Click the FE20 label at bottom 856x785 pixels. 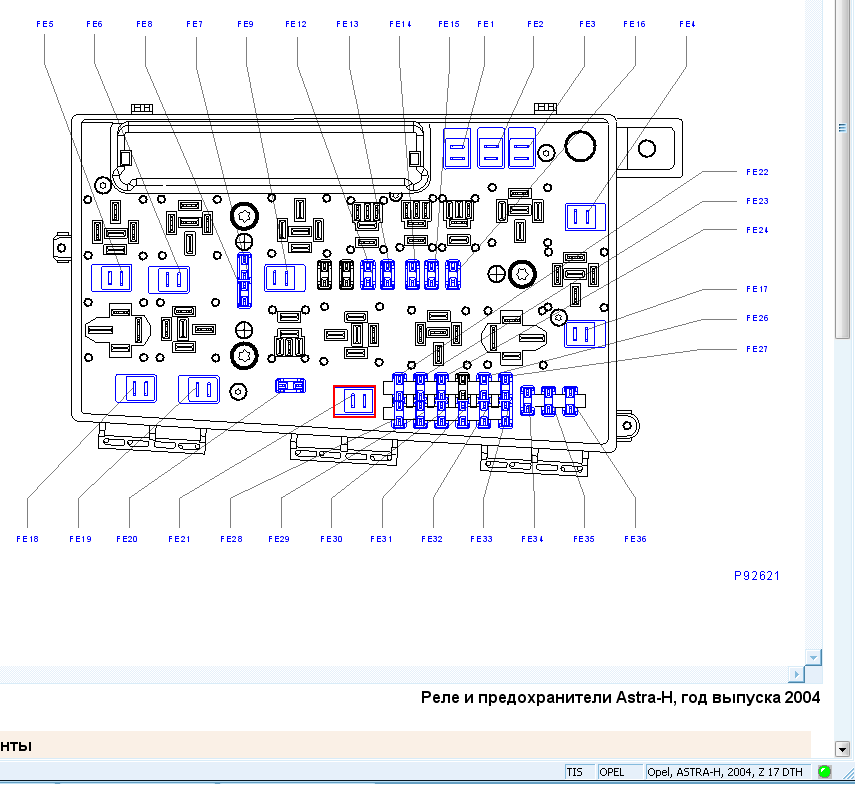point(127,539)
